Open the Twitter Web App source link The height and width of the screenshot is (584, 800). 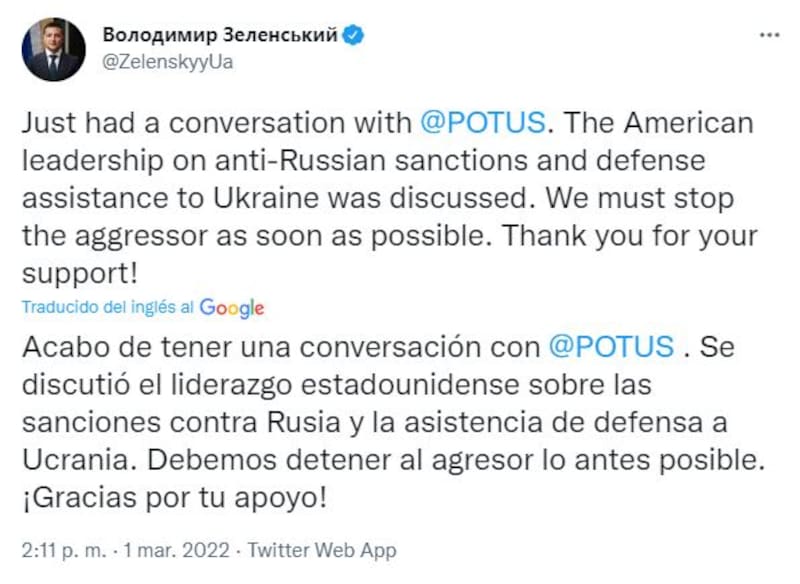[x=321, y=550]
